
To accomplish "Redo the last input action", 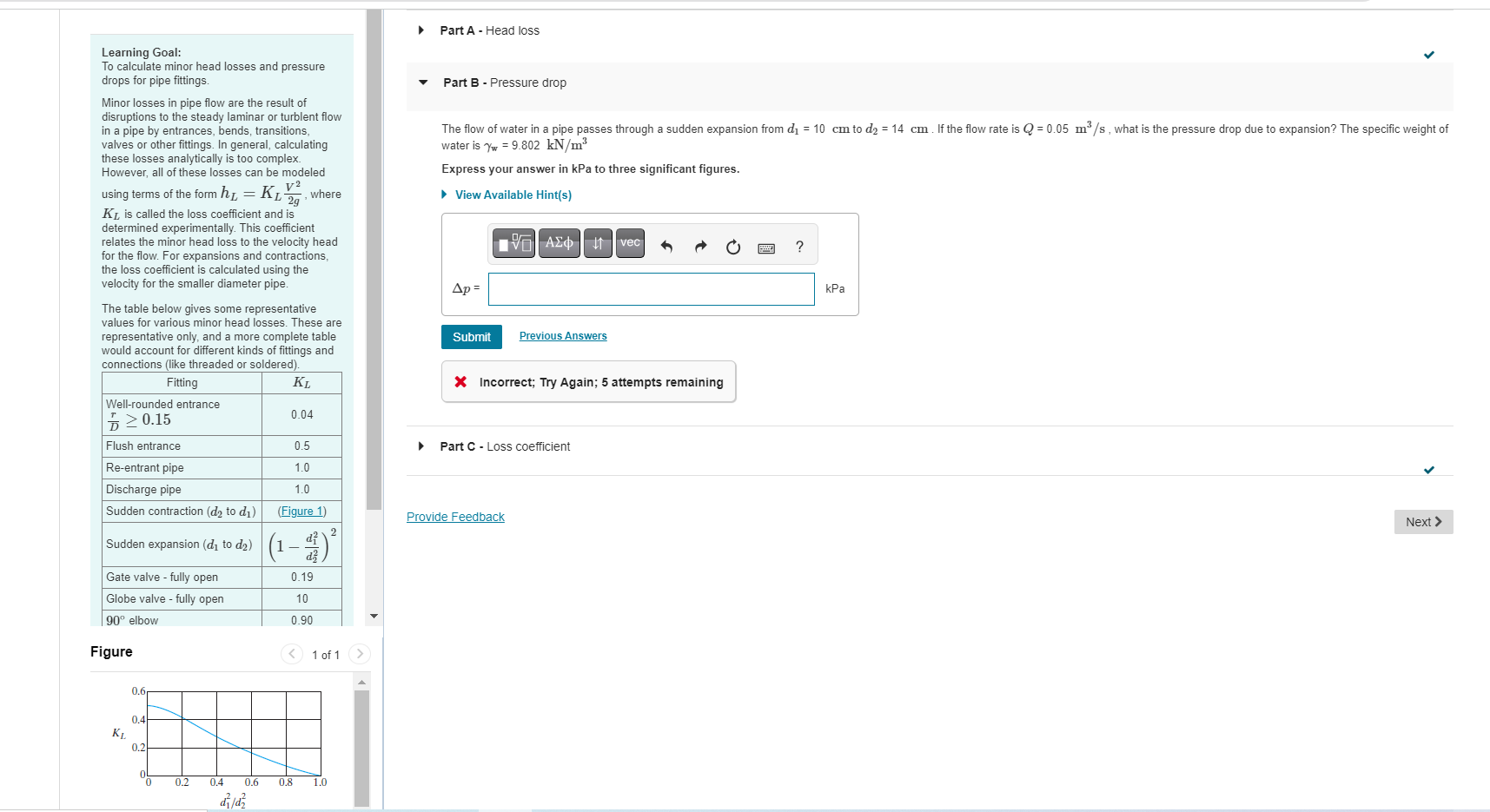I will [701, 247].
